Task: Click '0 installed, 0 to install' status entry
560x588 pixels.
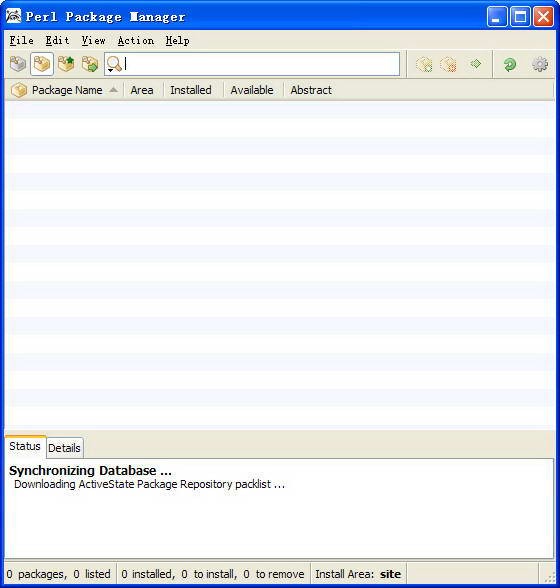Action: point(213,574)
